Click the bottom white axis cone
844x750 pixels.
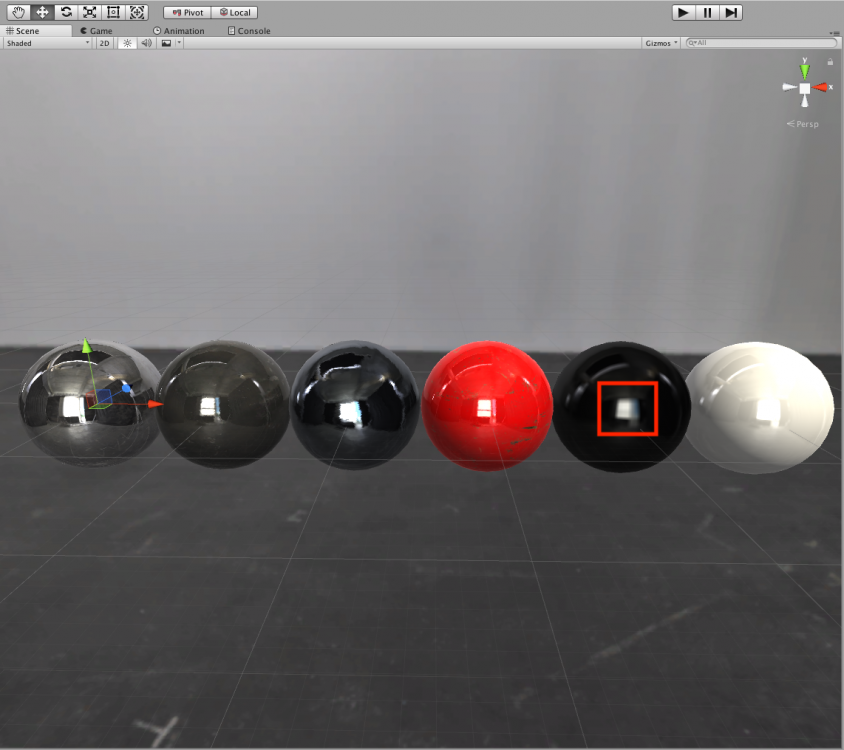(805, 101)
